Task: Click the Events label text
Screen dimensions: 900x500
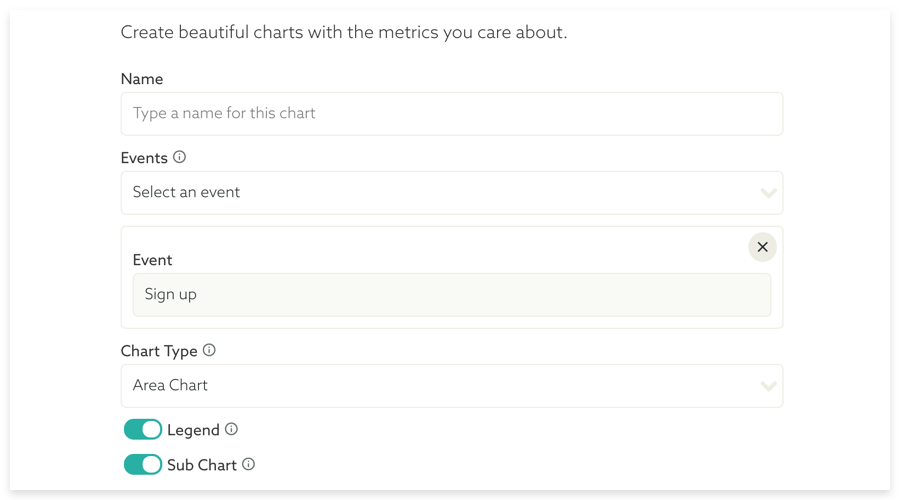Action: [x=144, y=158]
